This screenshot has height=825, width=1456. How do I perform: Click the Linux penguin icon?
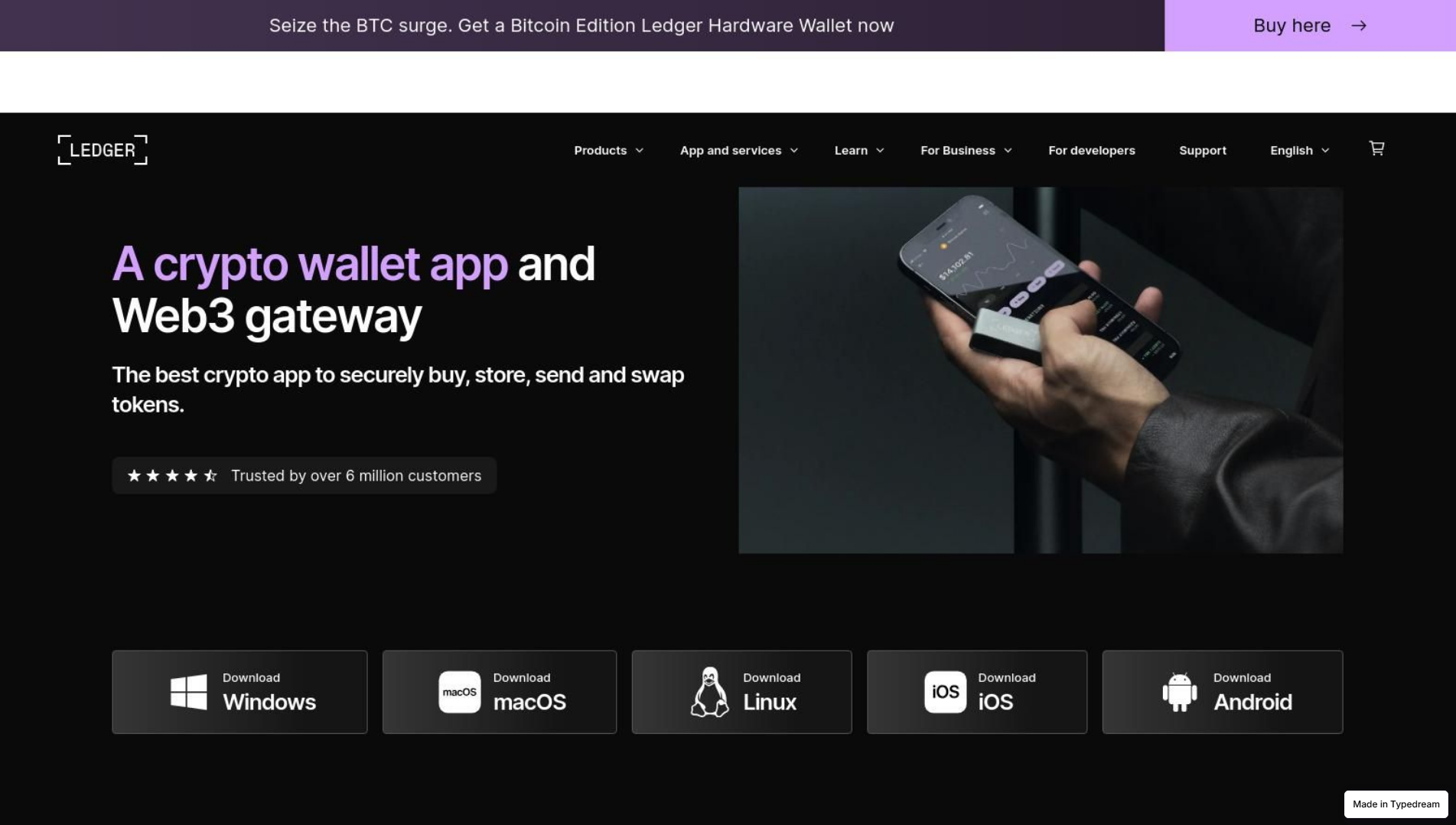click(x=709, y=692)
